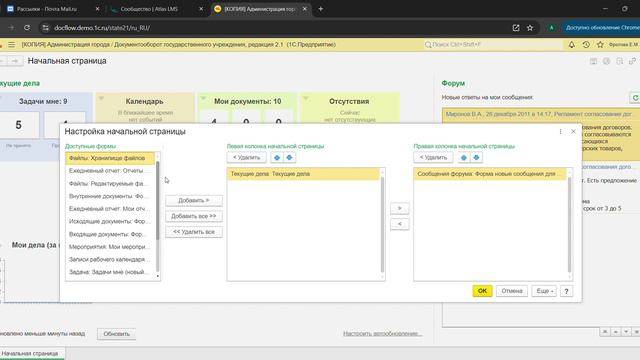
Task: Open favorites star icon in 1C header
Action: (x=600, y=44)
